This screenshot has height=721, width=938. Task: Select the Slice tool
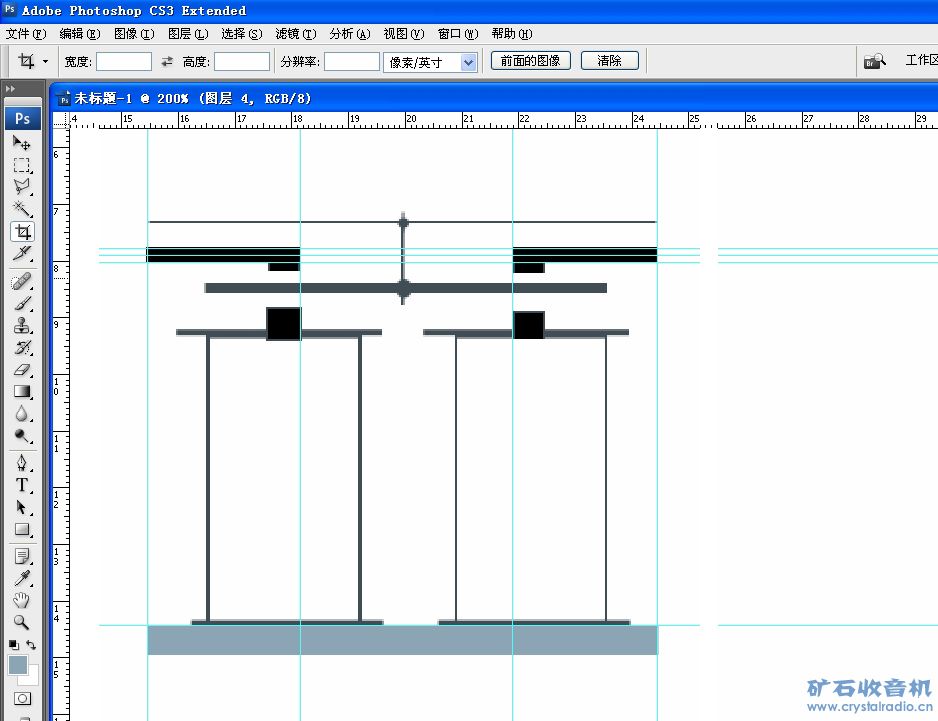tap(22, 253)
